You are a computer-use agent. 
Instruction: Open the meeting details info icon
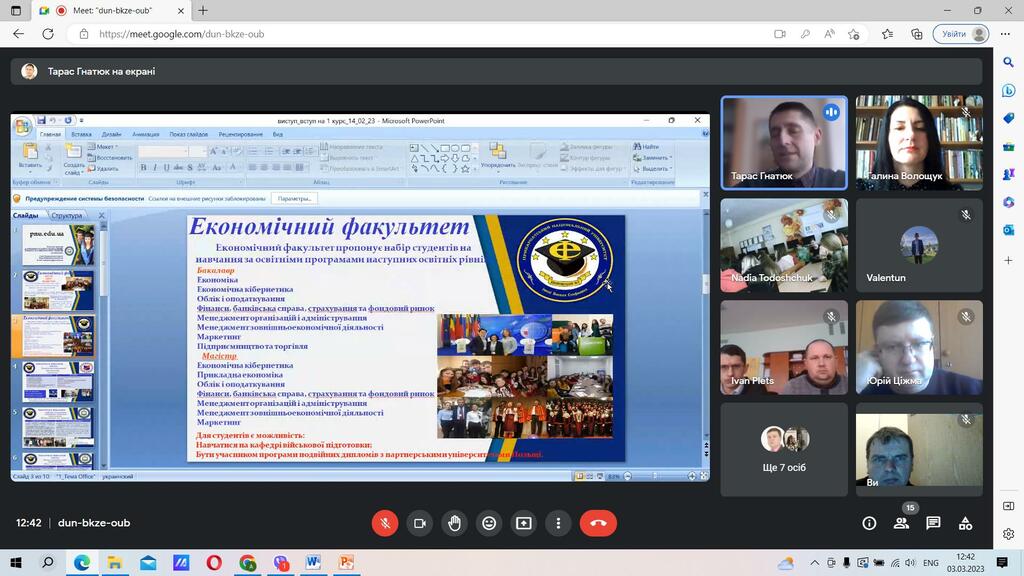pyautogui.click(x=869, y=523)
